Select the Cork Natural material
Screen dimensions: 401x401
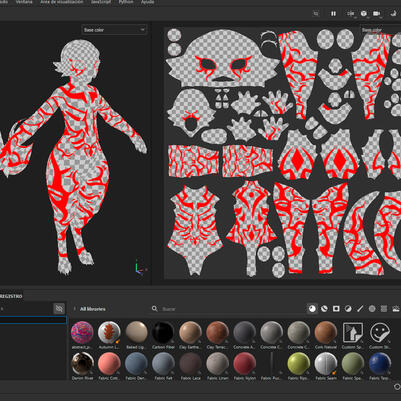pos(326,332)
